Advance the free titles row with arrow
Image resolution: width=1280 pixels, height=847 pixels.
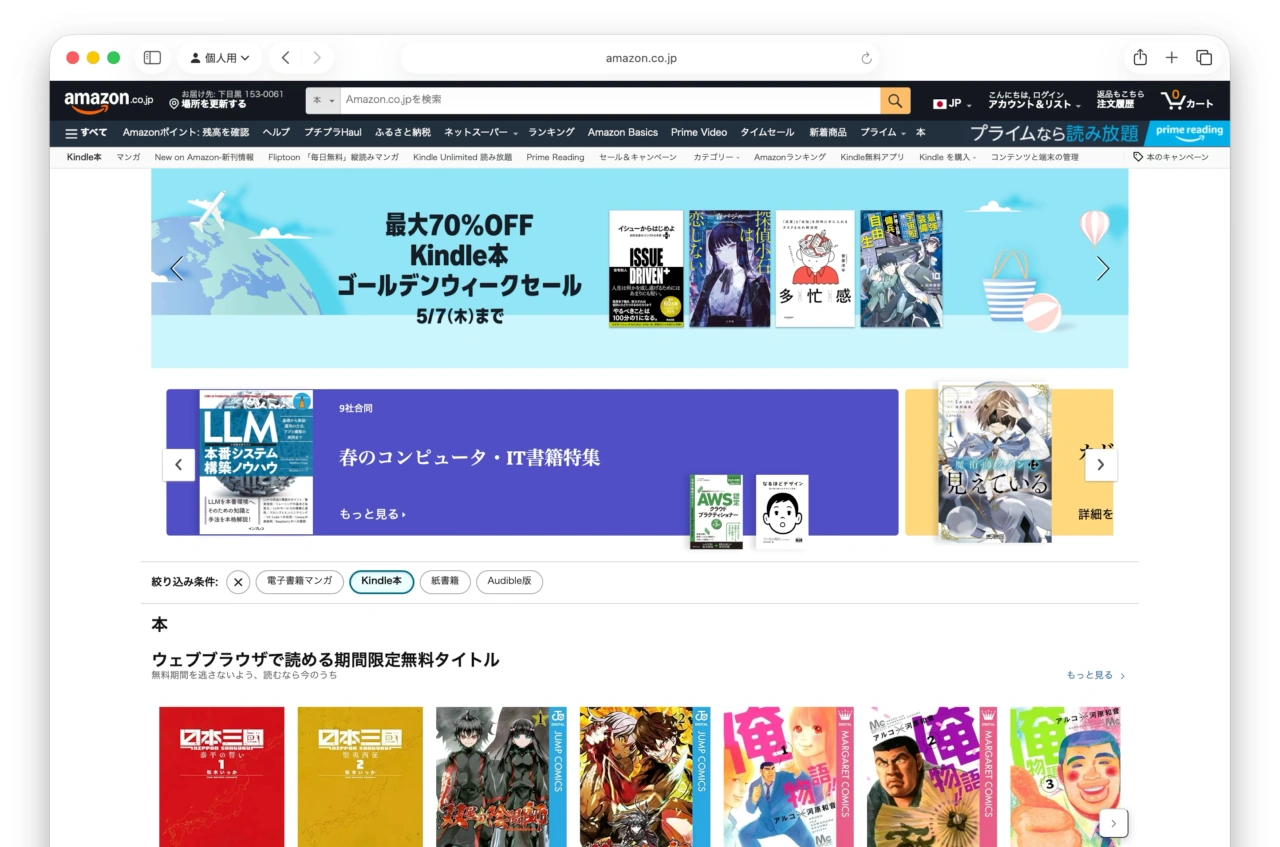tap(1114, 823)
